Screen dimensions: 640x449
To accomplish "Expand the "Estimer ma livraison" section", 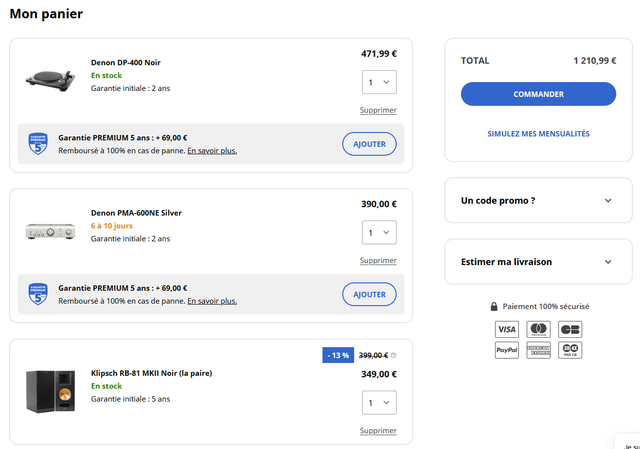I will point(538,262).
